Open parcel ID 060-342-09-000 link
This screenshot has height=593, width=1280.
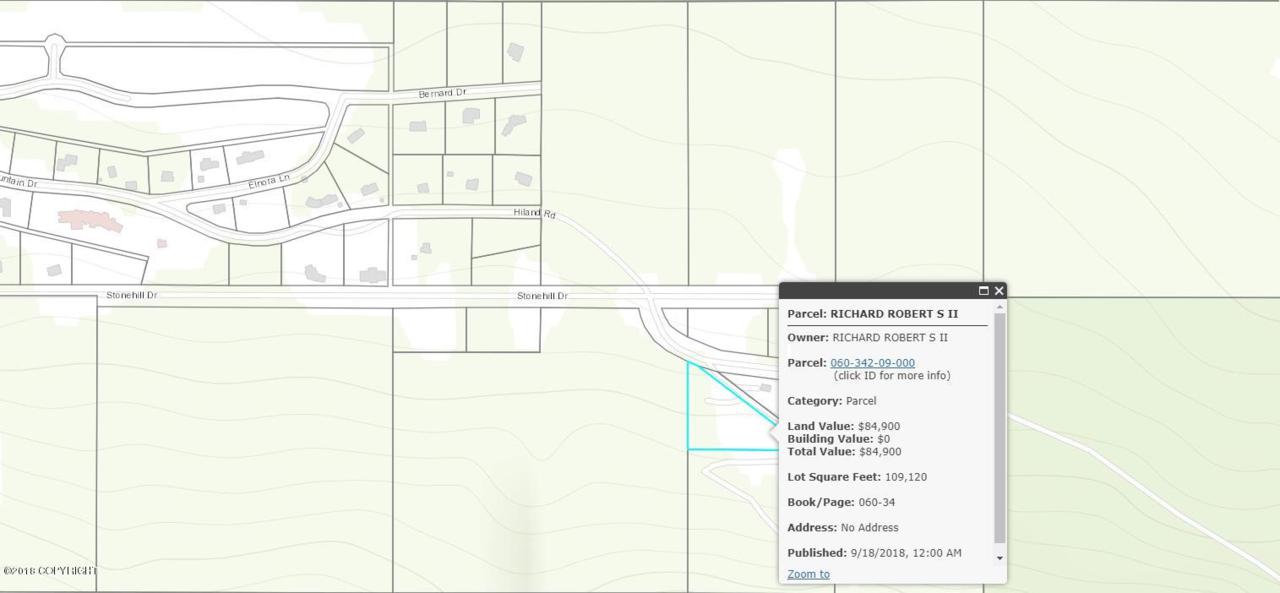pyautogui.click(x=872, y=363)
